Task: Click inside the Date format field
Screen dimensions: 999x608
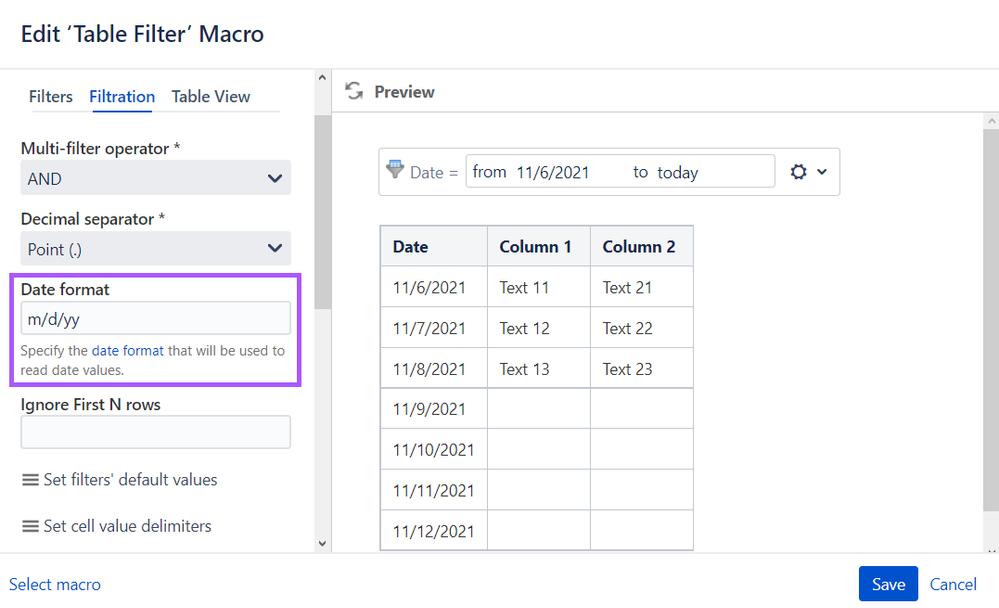Action: 155,317
